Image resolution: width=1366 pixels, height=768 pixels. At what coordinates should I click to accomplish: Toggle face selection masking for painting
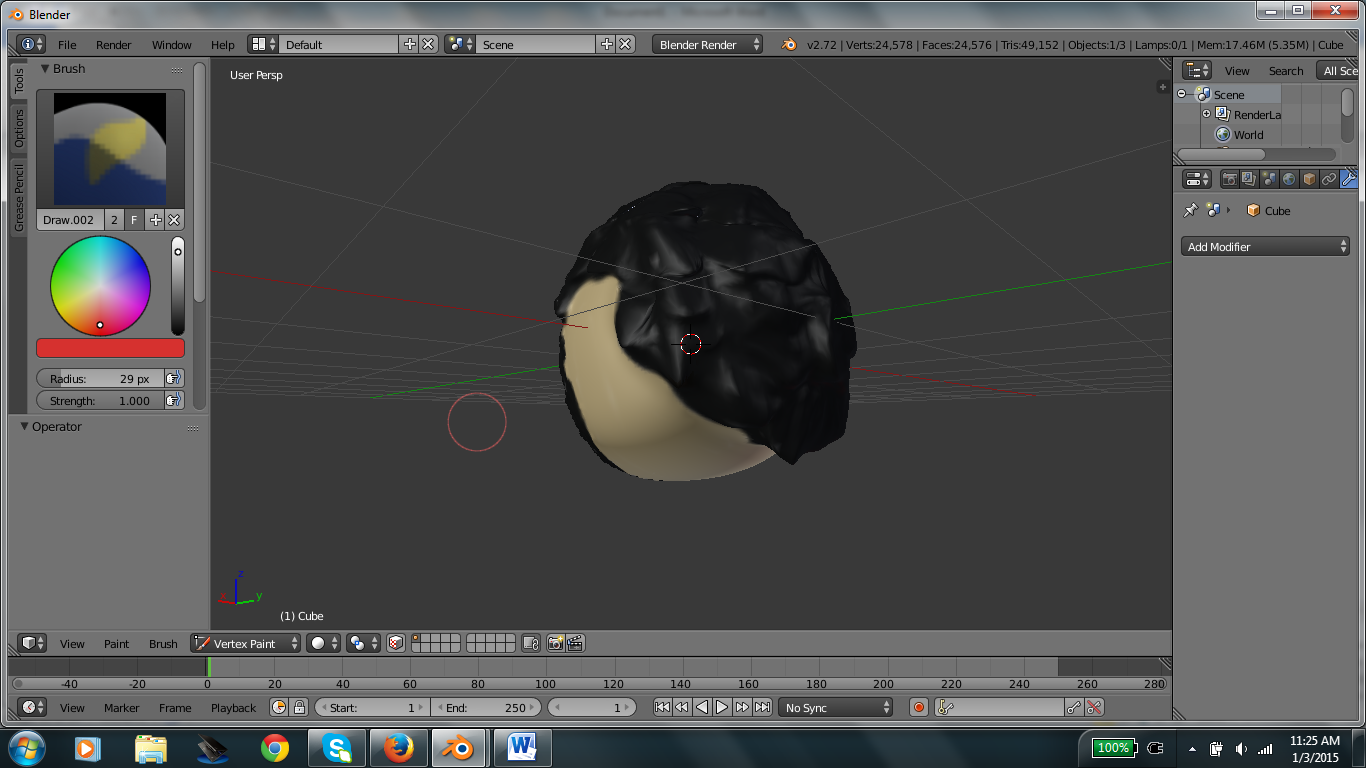pos(396,643)
